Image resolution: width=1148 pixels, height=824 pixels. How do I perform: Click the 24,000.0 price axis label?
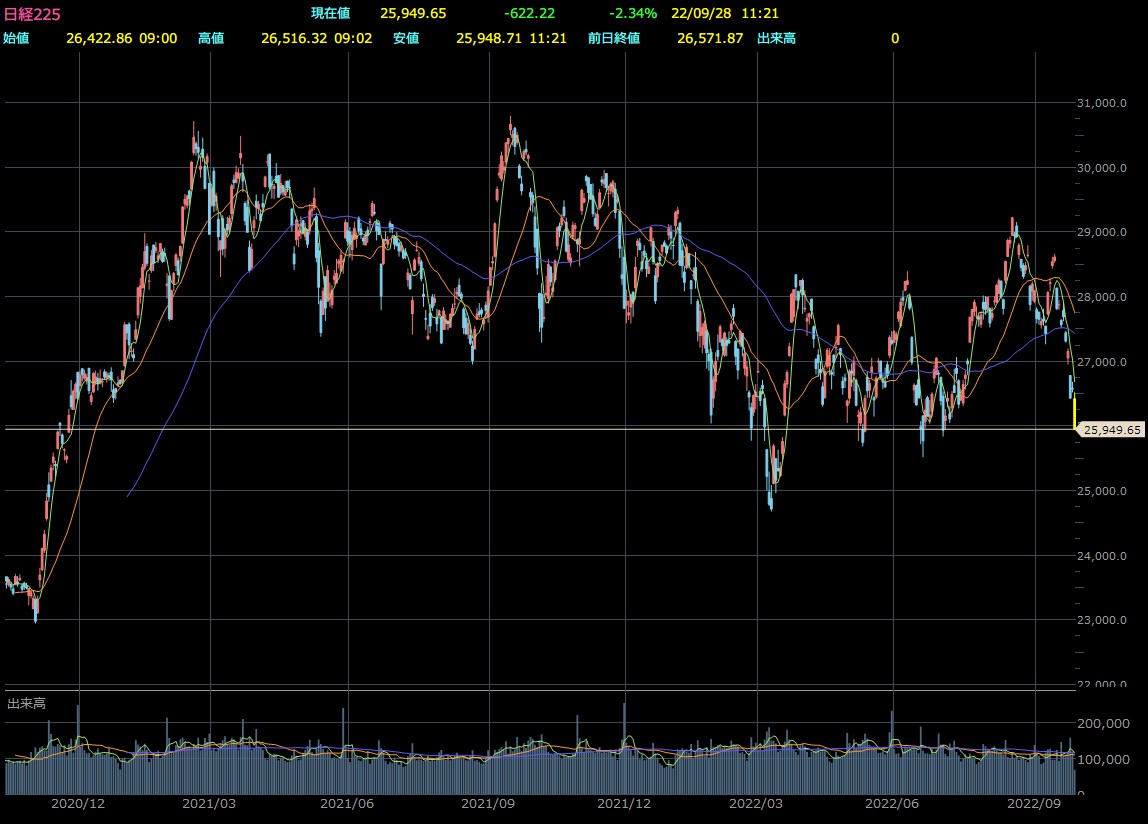tap(1101, 555)
